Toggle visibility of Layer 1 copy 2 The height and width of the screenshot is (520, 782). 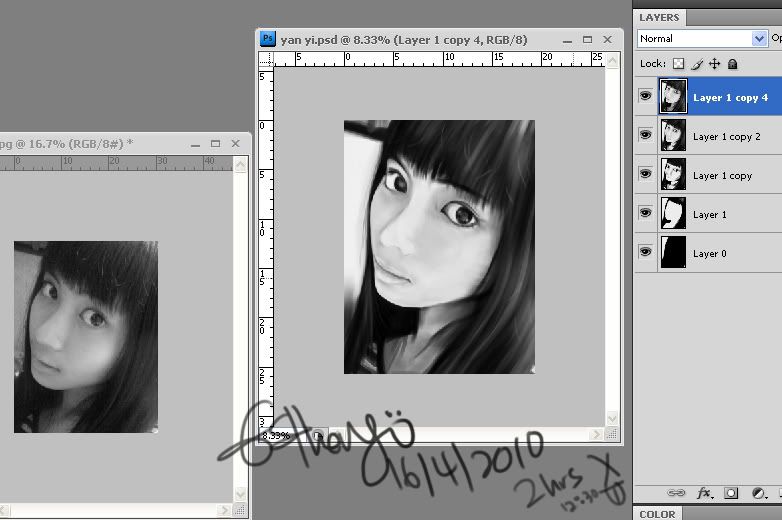pyautogui.click(x=646, y=136)
